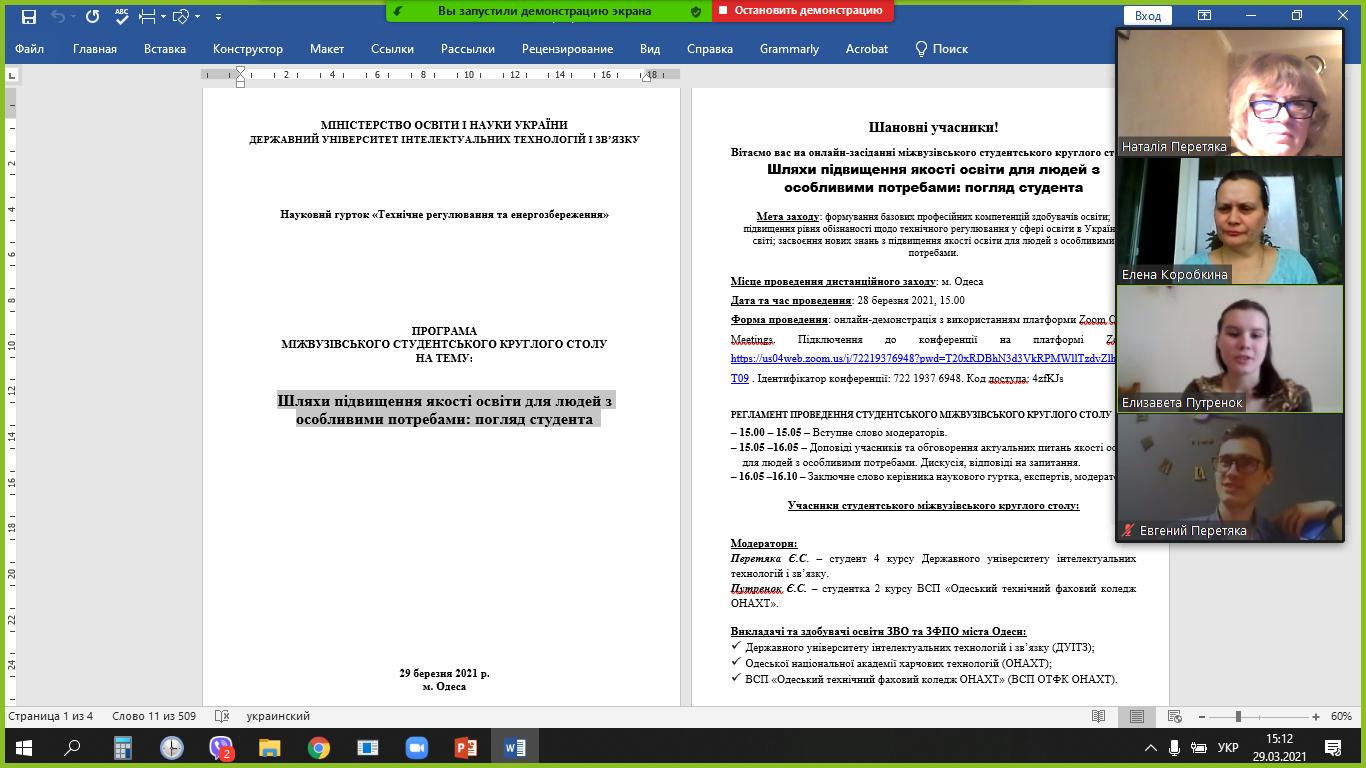
Task: Run the ABC spelling check icon
Action: click(x=121, y=16)
